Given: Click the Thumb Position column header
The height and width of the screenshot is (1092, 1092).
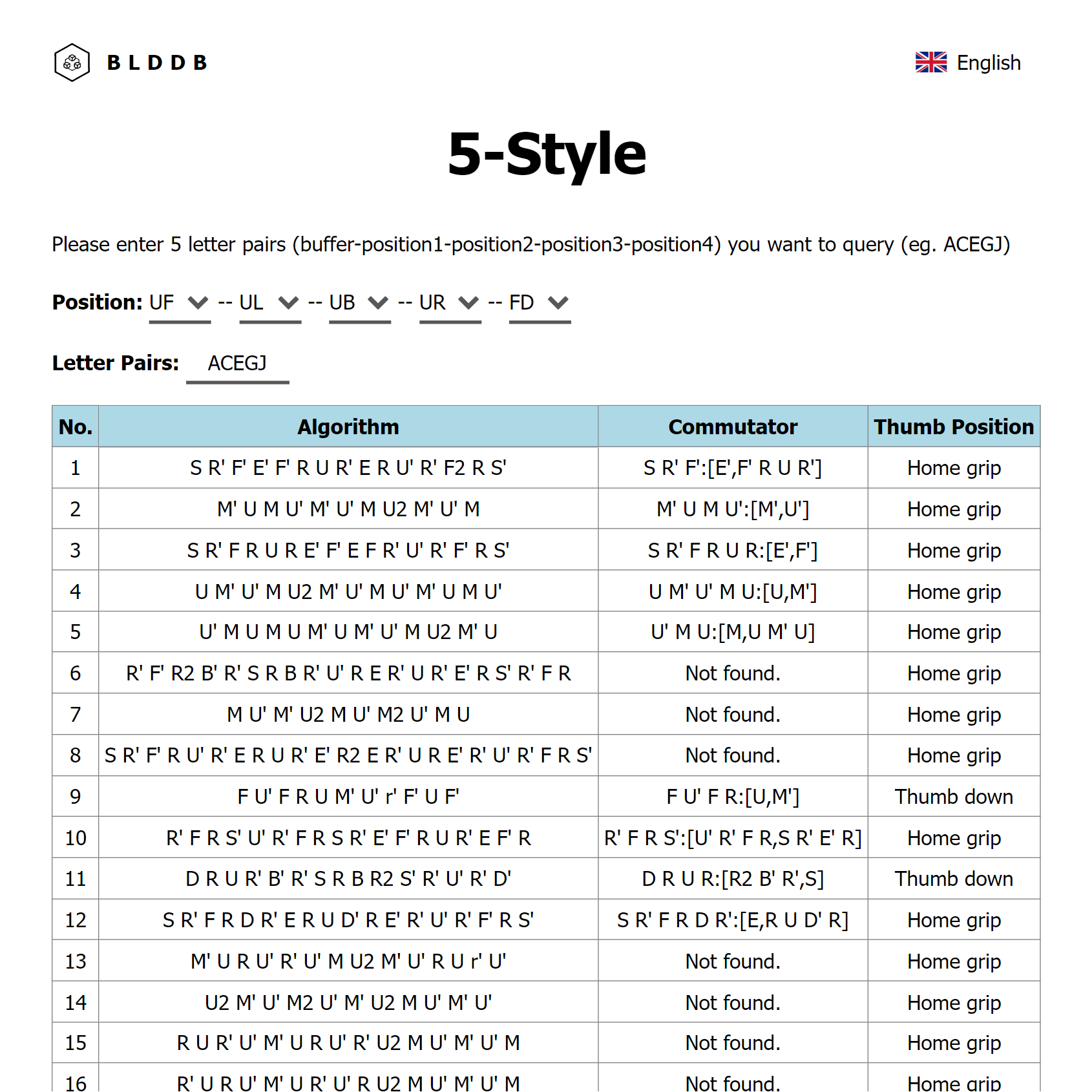Looking at the screenshot, I should click(953, 427).
